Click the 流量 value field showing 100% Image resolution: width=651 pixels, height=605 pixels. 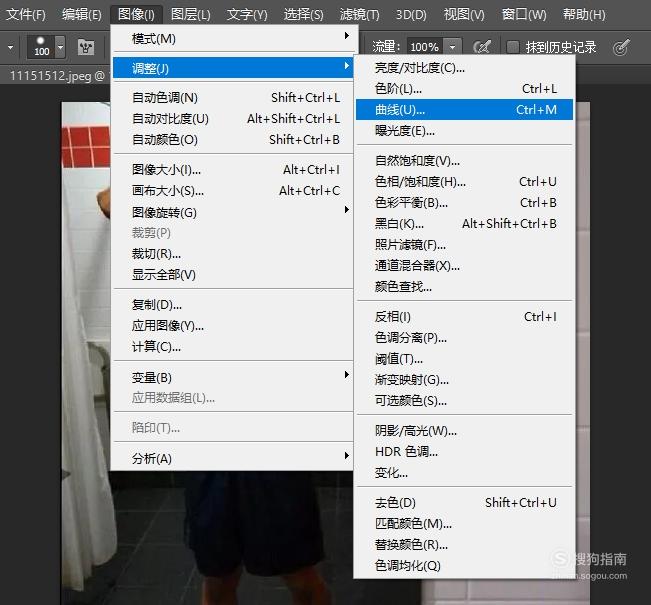425,47
